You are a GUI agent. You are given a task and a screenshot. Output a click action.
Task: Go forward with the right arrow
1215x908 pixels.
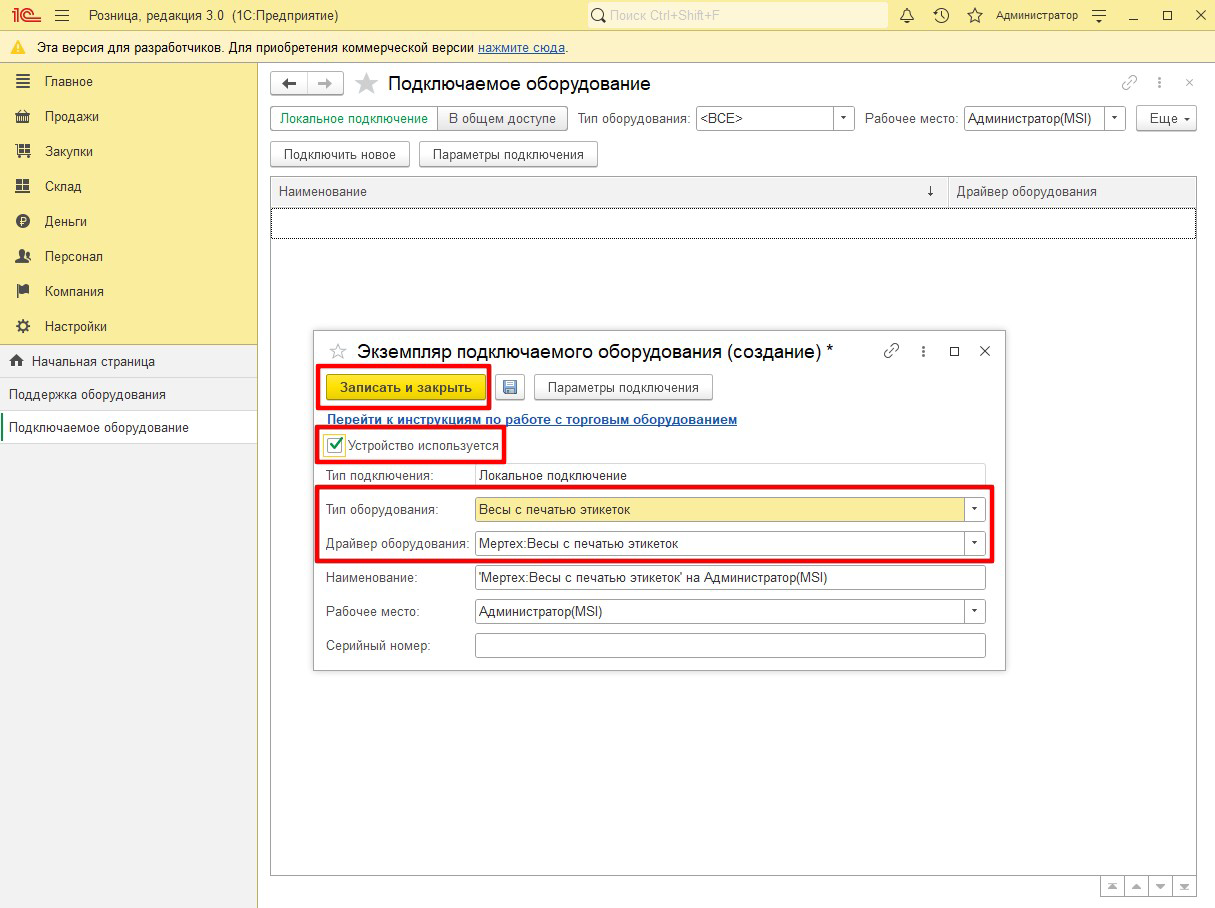325,84
